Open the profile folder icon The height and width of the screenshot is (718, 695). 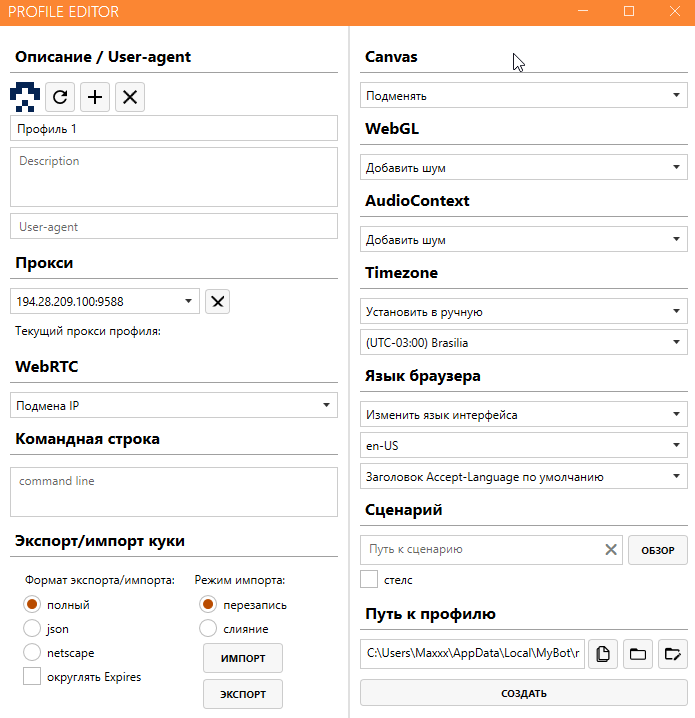pos(638,654)
